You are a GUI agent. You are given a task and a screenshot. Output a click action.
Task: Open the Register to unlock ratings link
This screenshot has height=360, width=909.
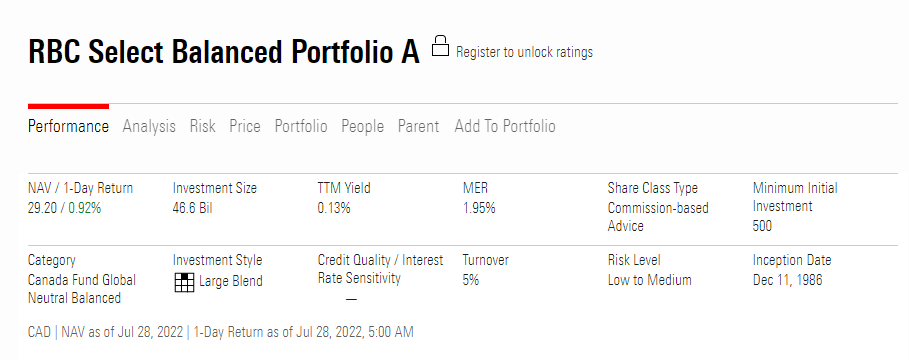point(525,52)
